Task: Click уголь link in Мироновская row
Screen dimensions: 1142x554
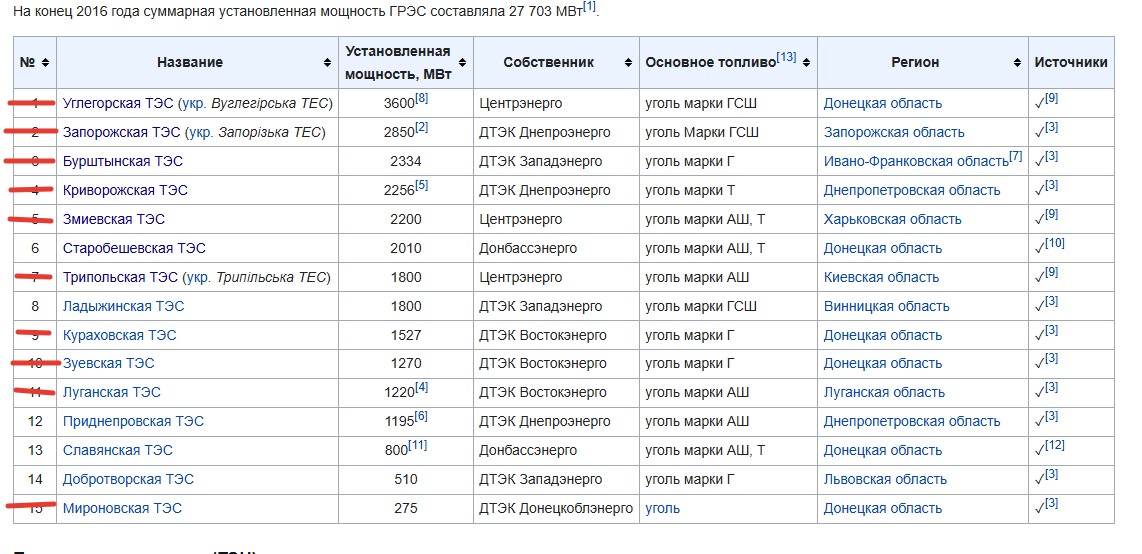Action: point(663,508)
